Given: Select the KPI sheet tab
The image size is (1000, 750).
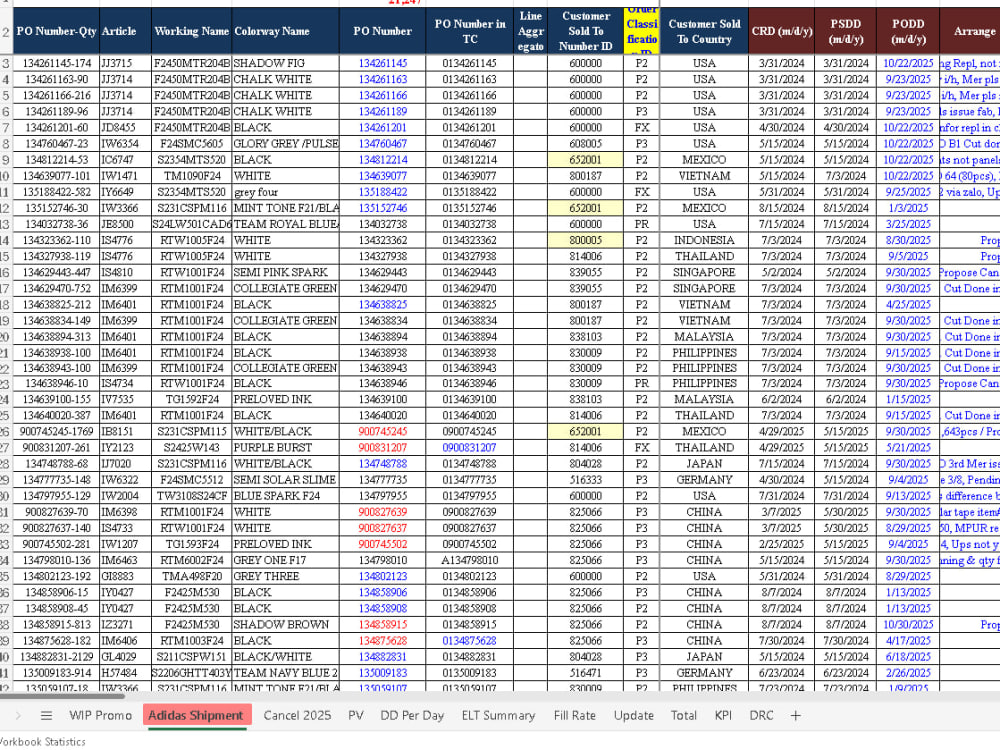Looking at the screenshot, I should coord(723,716).
